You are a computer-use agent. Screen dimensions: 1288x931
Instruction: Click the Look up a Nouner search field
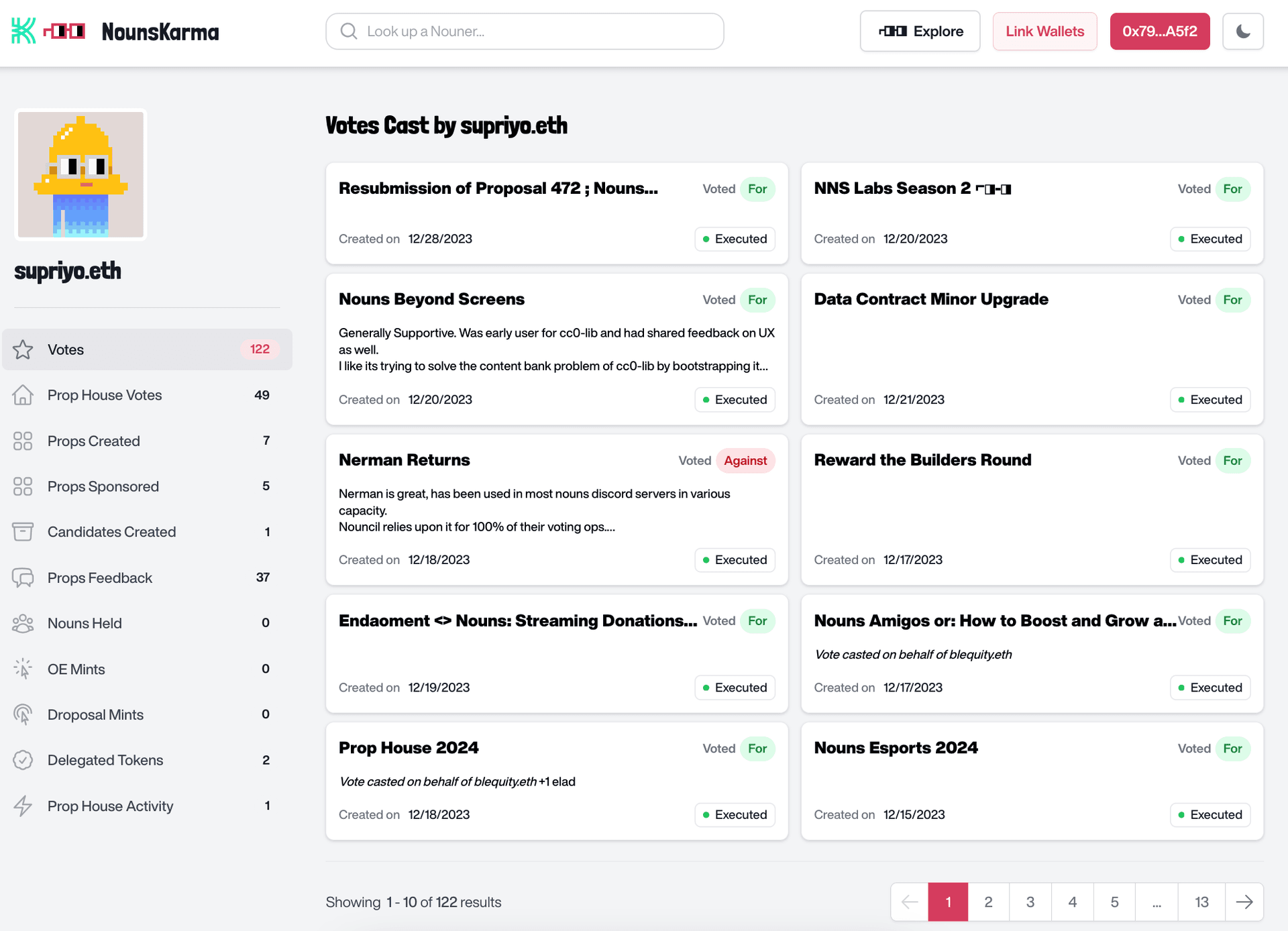(525, 32)
